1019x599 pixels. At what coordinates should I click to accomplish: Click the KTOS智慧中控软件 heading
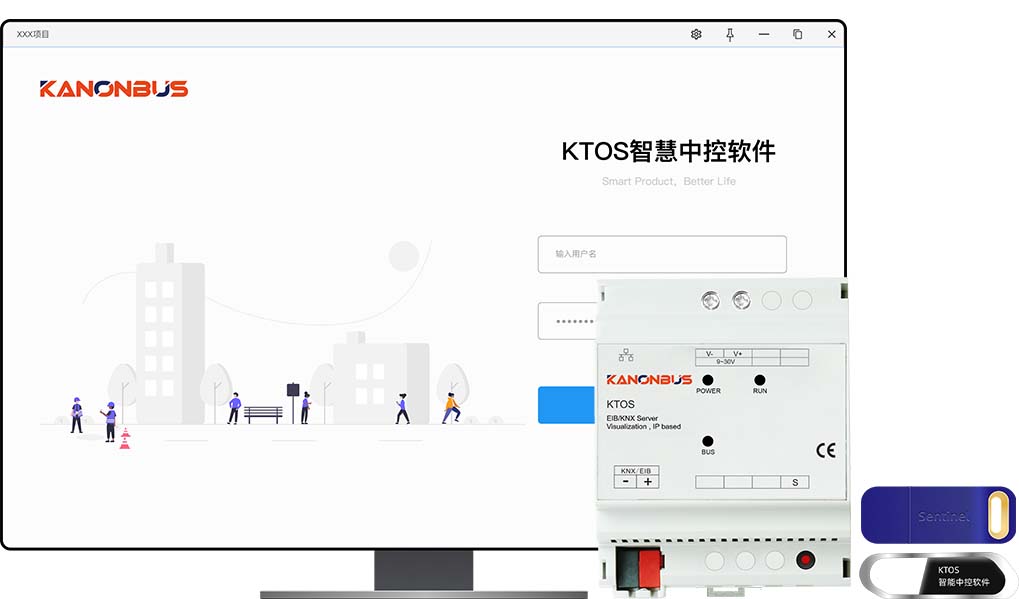pos(668,151)
